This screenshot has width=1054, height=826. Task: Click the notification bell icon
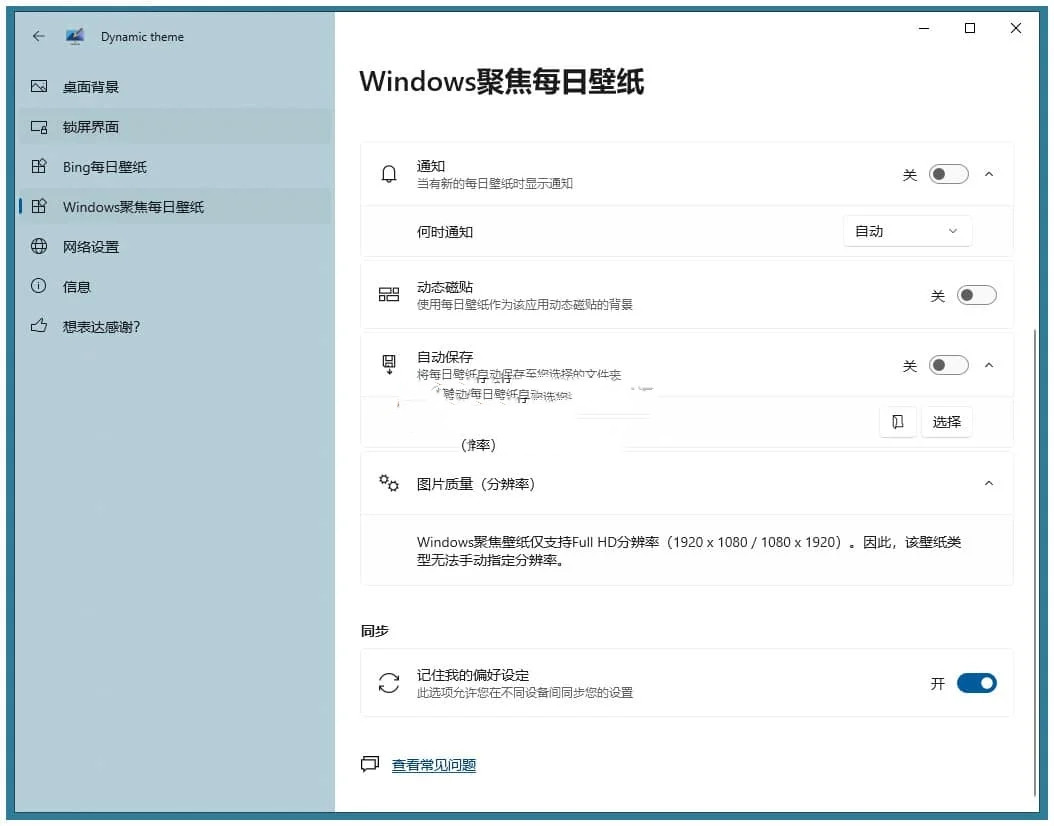click(389, 174)
